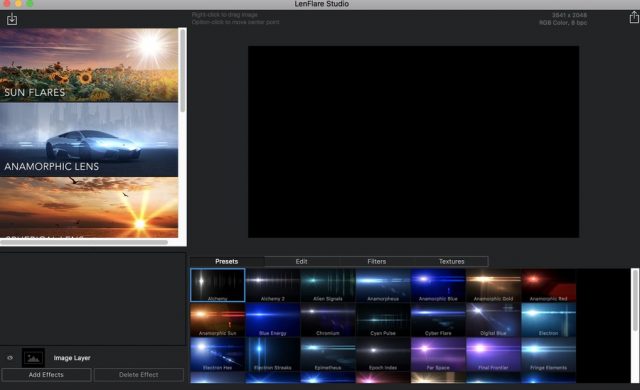
Task: Click the category list horizontal scrollbar
Action: [84, 242]
